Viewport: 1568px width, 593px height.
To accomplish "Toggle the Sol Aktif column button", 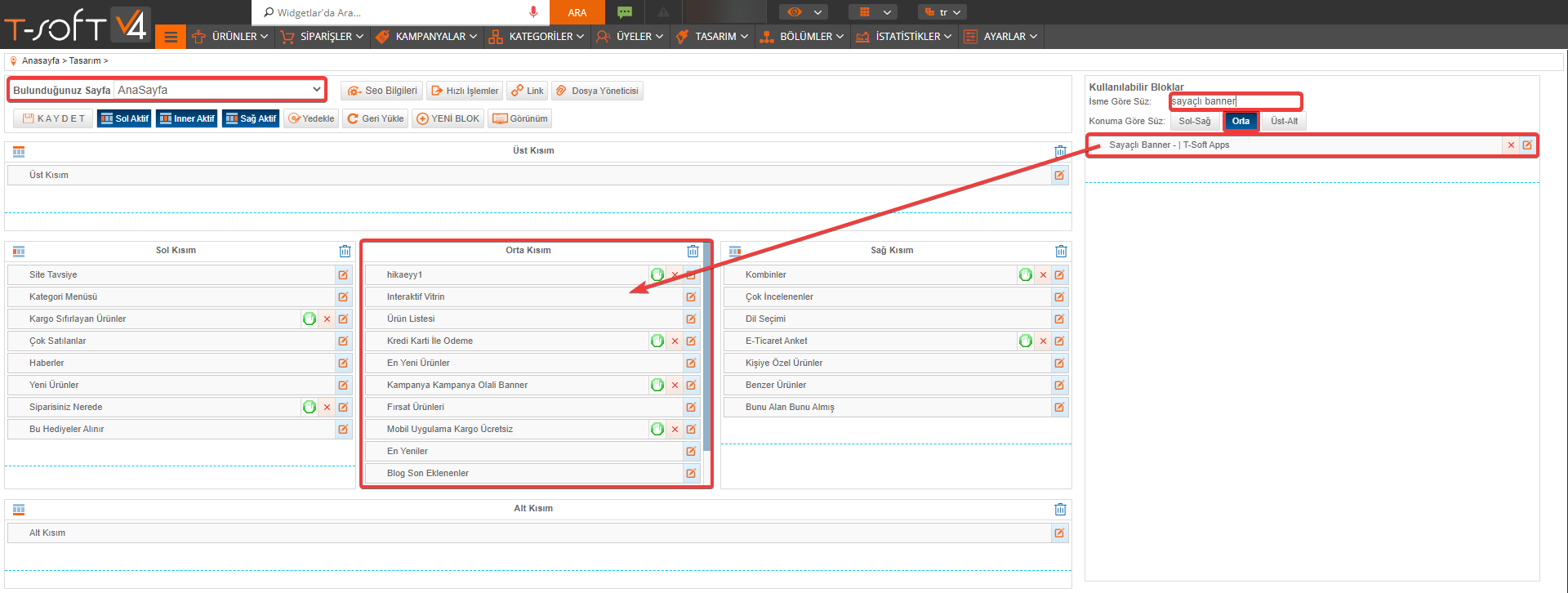I will tap(124, 118).
